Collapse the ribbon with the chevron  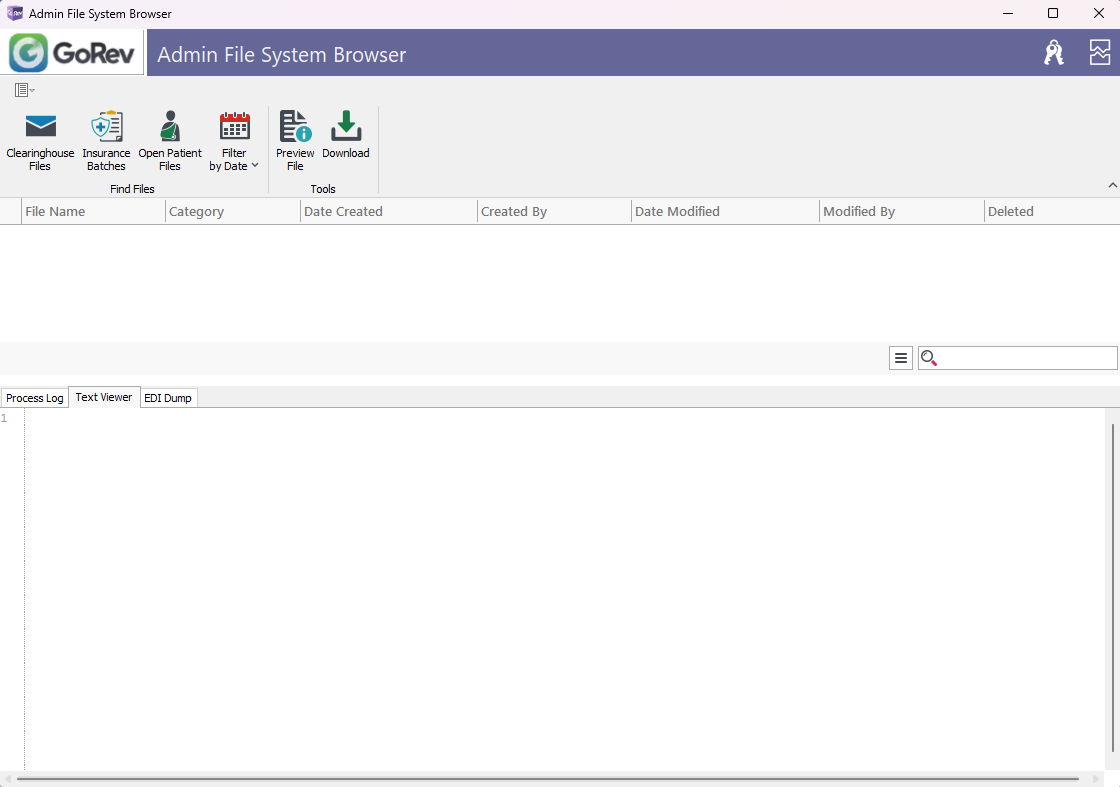pos(1113,185)
